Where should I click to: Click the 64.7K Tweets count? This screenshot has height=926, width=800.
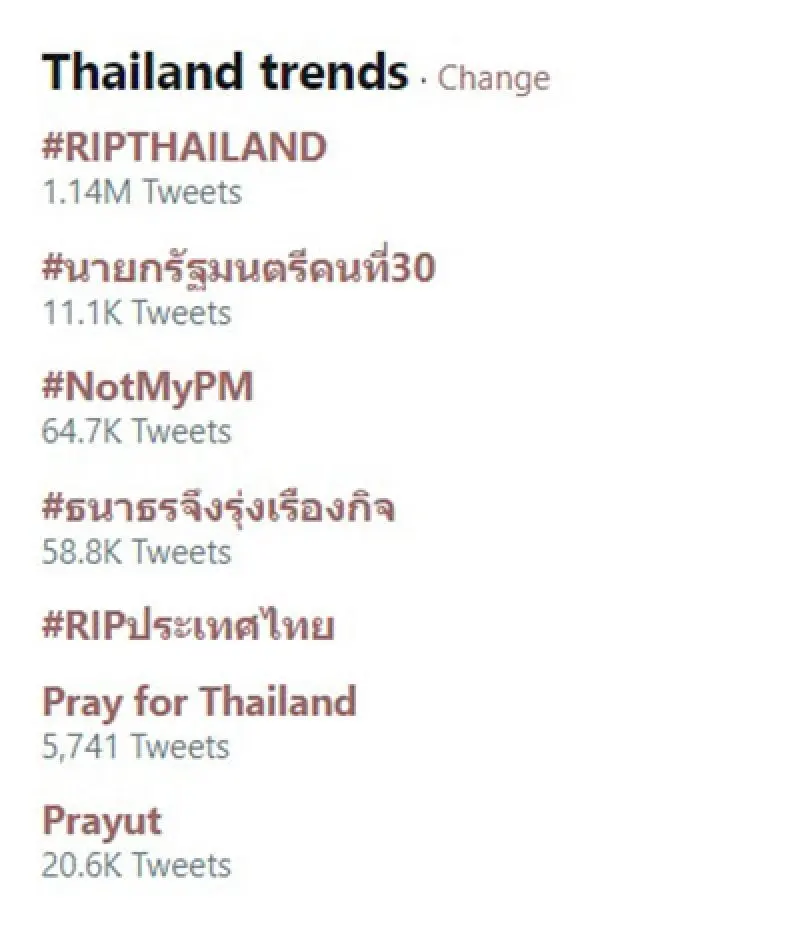[x=136, y=431]
